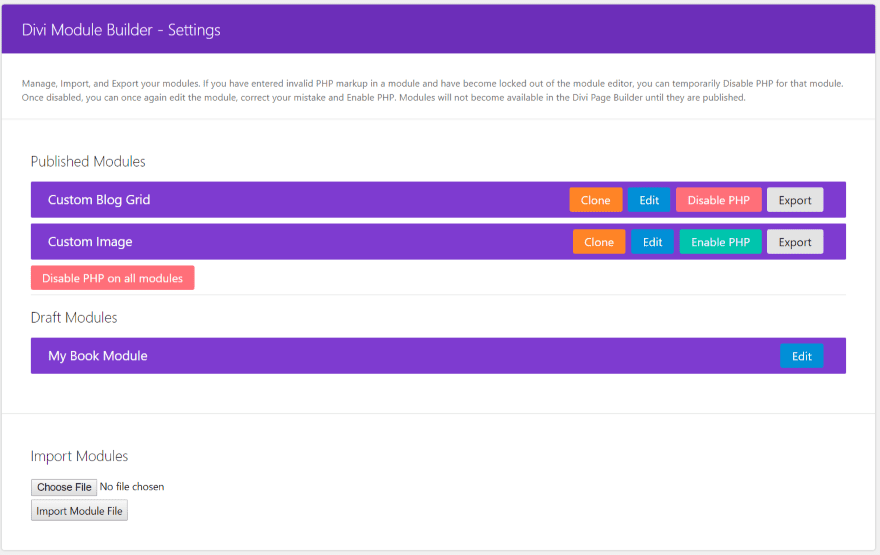Select the My Book Module title
This screenshot has width=880, height=555.
[x=97, y=356]
